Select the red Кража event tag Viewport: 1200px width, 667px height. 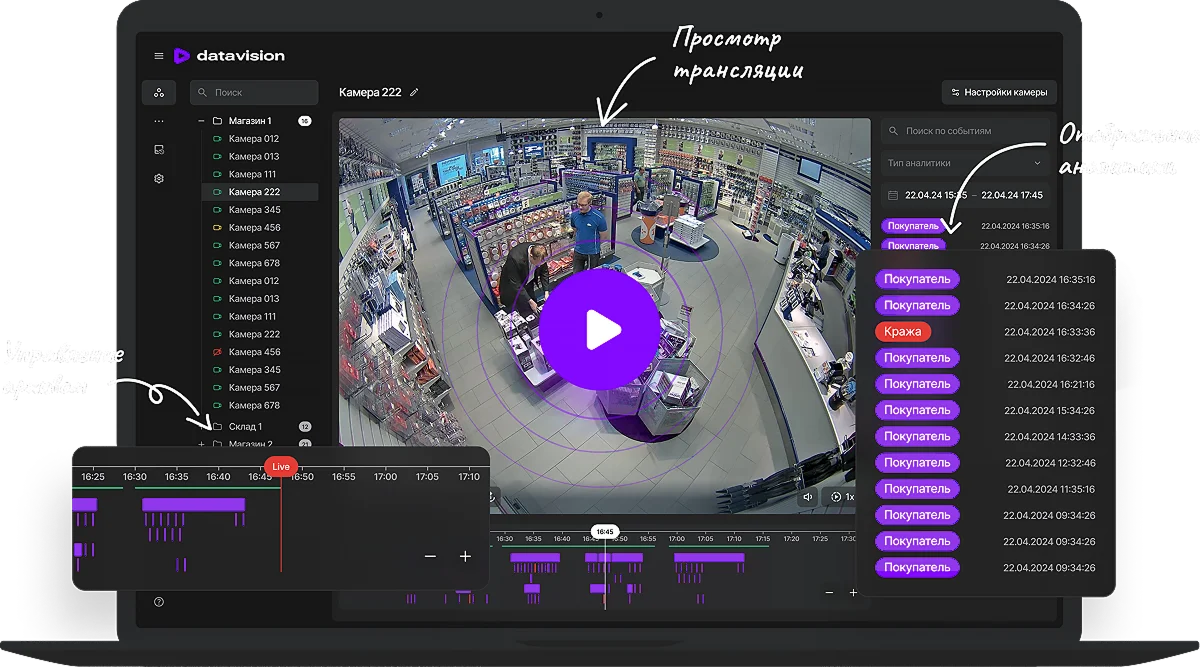click(902, 332)
